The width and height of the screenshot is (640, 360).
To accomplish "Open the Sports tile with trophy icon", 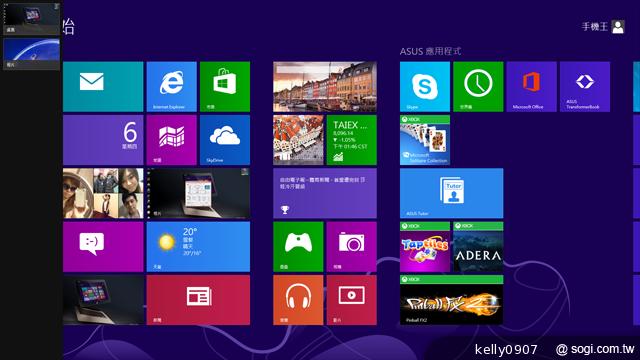I will (325, 193).
